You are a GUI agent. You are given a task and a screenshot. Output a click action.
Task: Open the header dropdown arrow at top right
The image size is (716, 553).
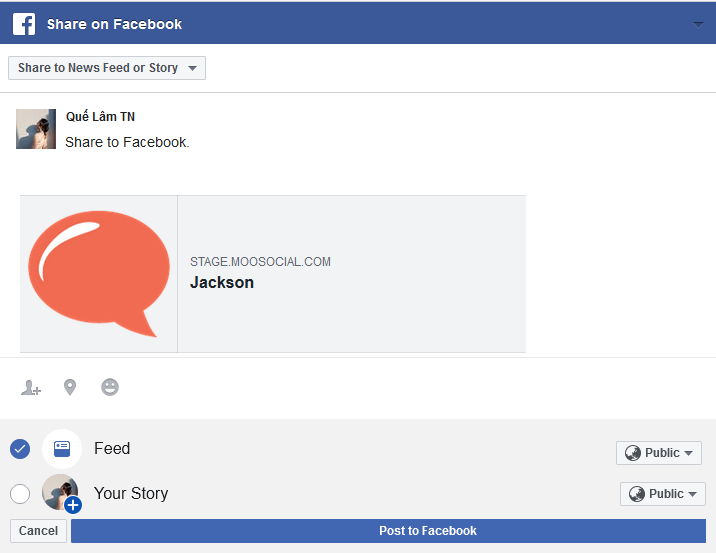698,24
